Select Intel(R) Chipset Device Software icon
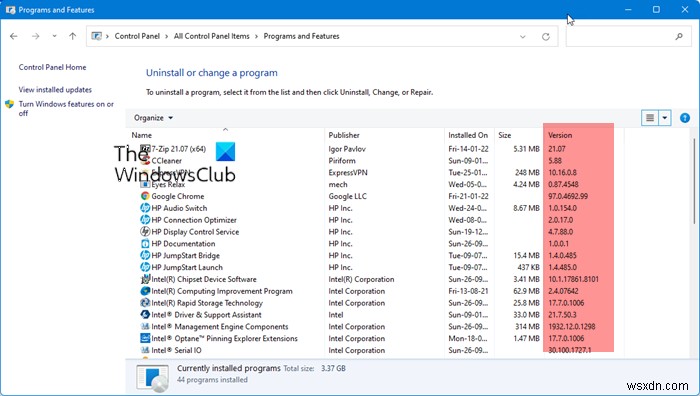This screenshot has height=396, width=700. 145,279
